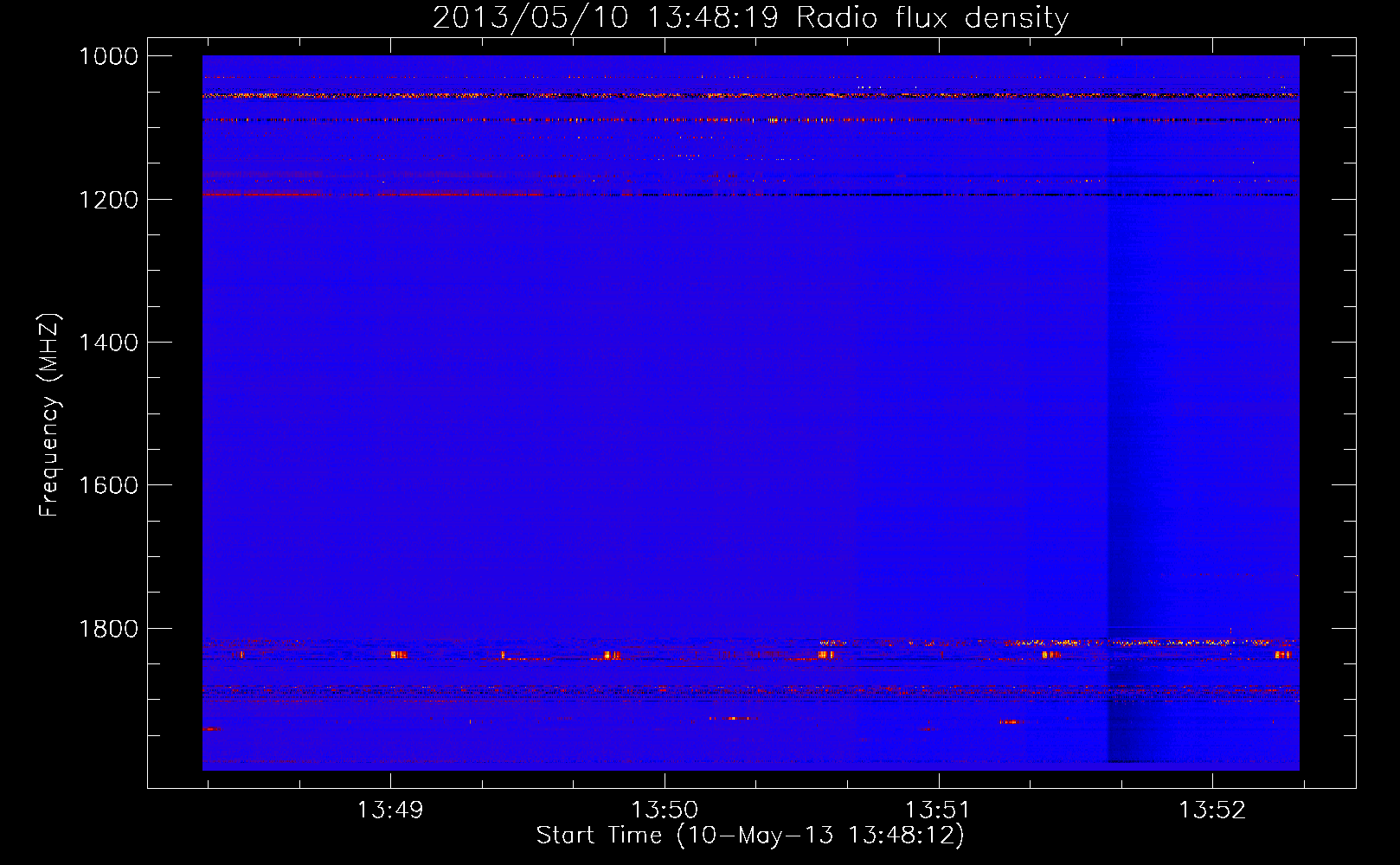Image resolution: width=1400 pixels, height=865 pixels.
Task: Click the 'Frequency (MHZ)' axis label
Action: click(49, 415)
